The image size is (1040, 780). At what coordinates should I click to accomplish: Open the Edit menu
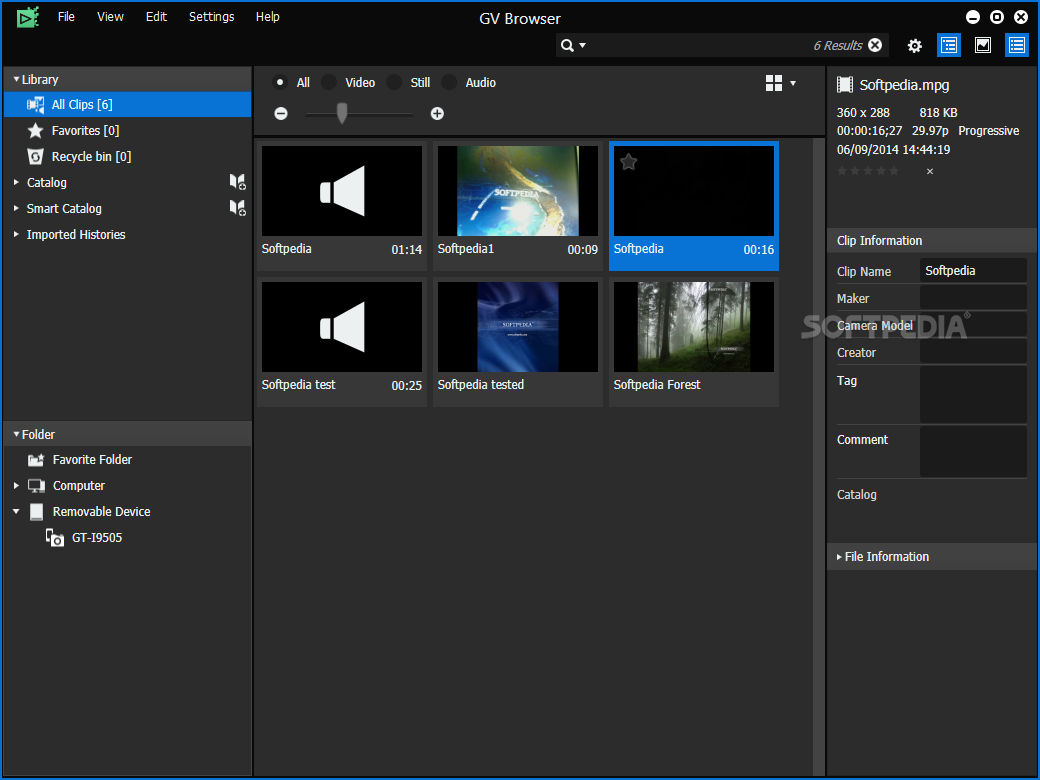coord(157,17)
